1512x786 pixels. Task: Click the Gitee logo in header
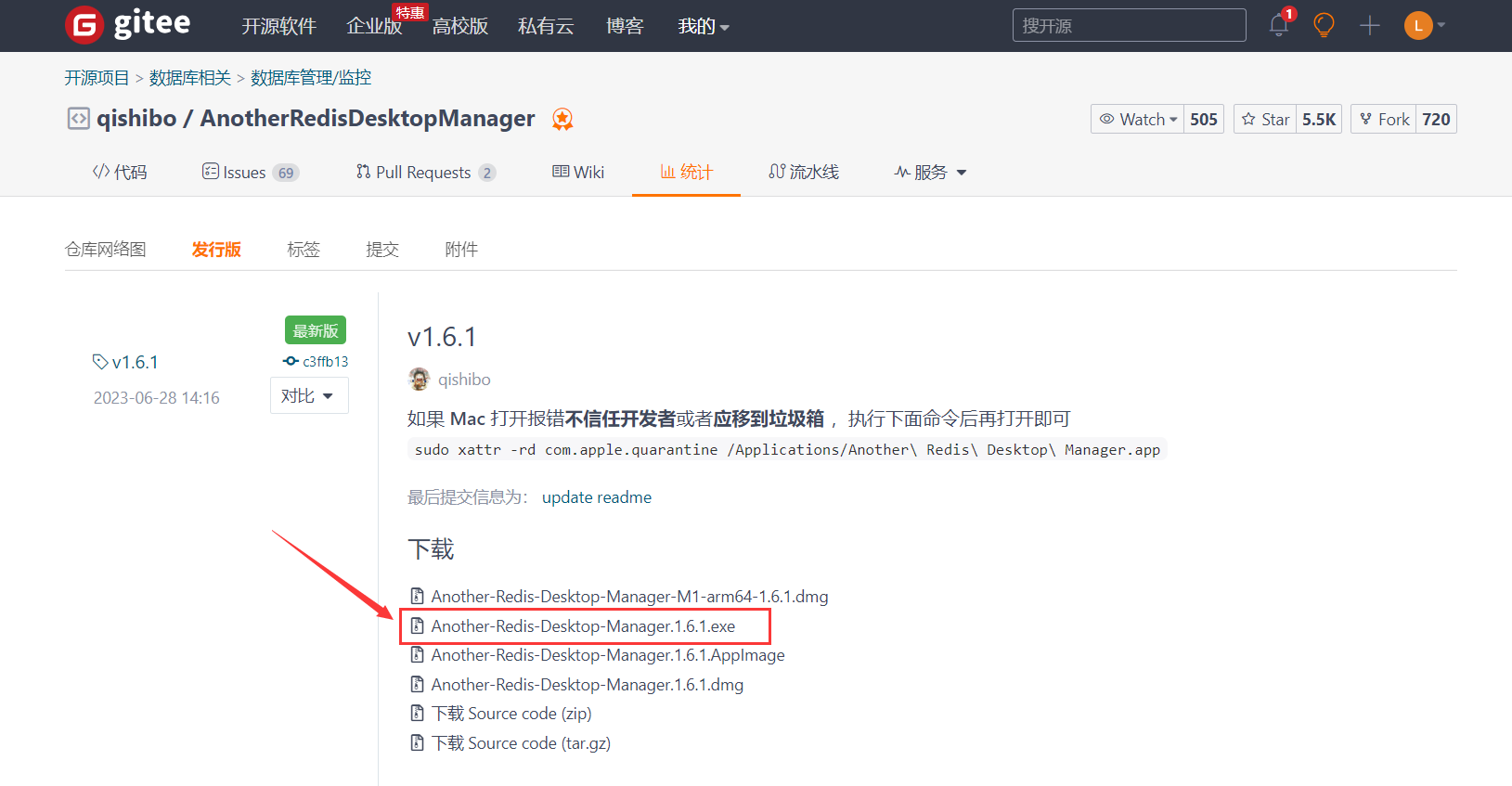tap(128, 25)
